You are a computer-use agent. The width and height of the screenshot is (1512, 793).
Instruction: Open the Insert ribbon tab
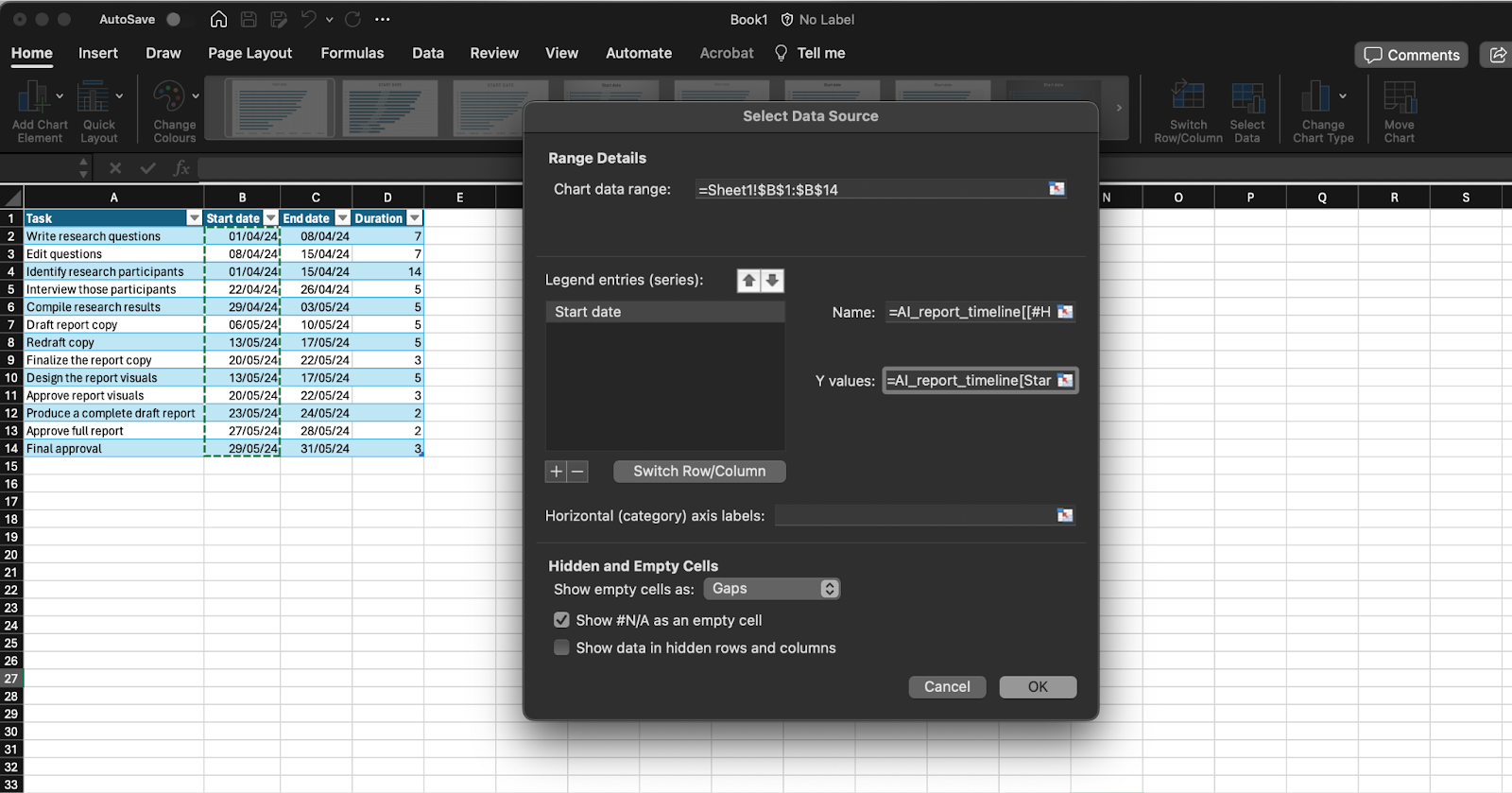pos(98,53)
